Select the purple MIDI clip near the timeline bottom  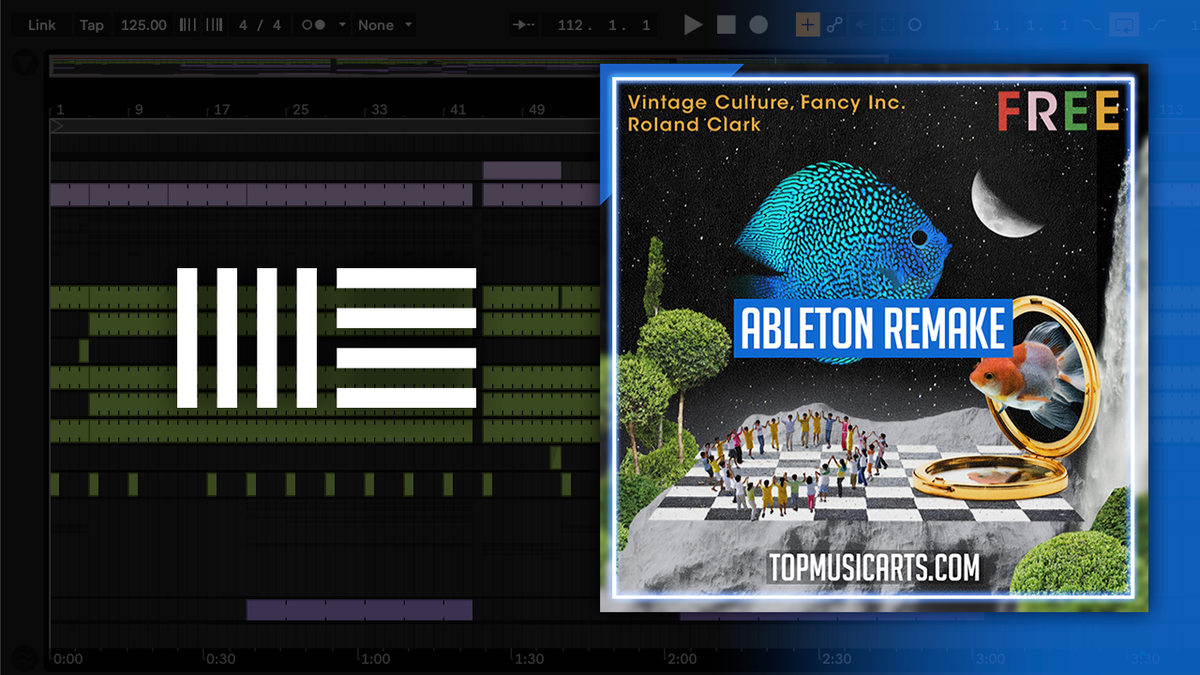click(358, 610)
